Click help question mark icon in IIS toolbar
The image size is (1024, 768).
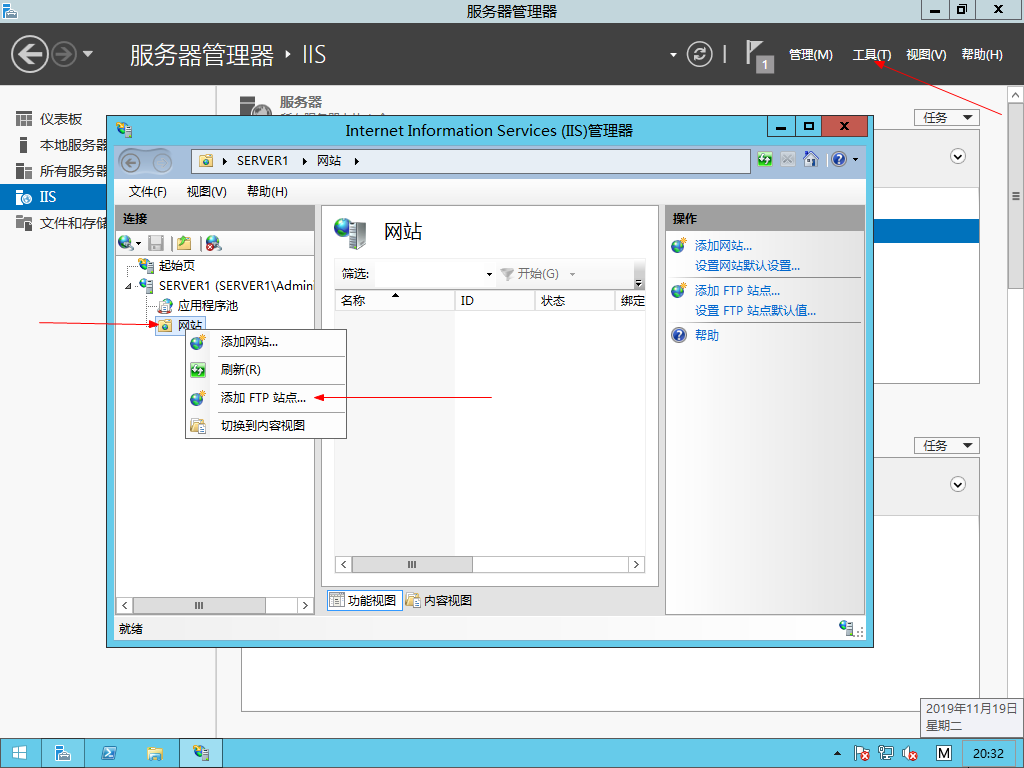[x=839, y=159]
